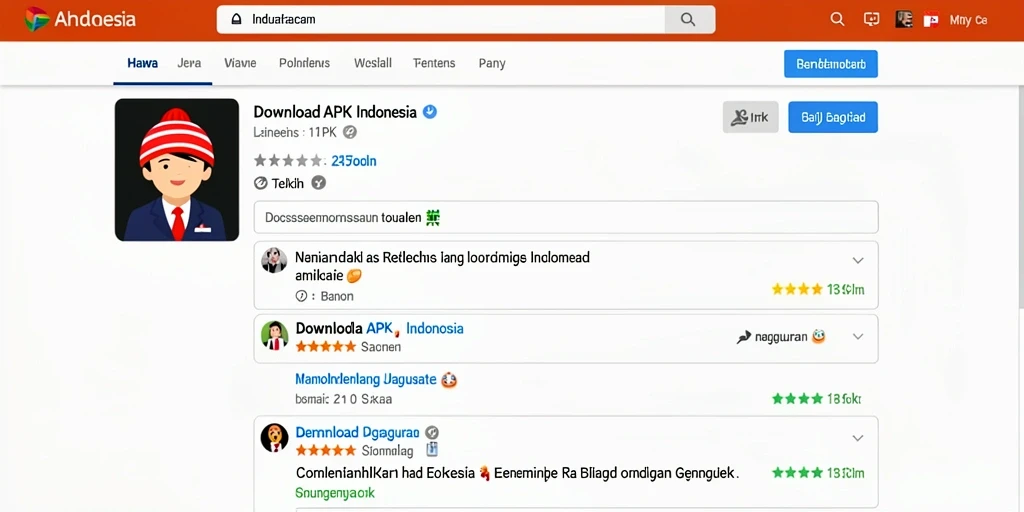The height and width of the screenshot is (512, 1024).
Task: Click the green star rating in the Comlenianhlkan row
Action: point(797,472)
